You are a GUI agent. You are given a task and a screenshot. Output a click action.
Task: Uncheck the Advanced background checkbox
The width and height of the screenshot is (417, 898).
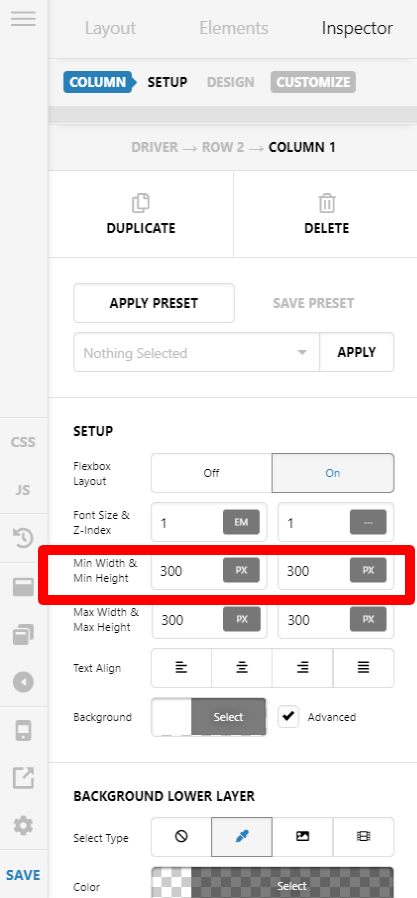[289, 716]
